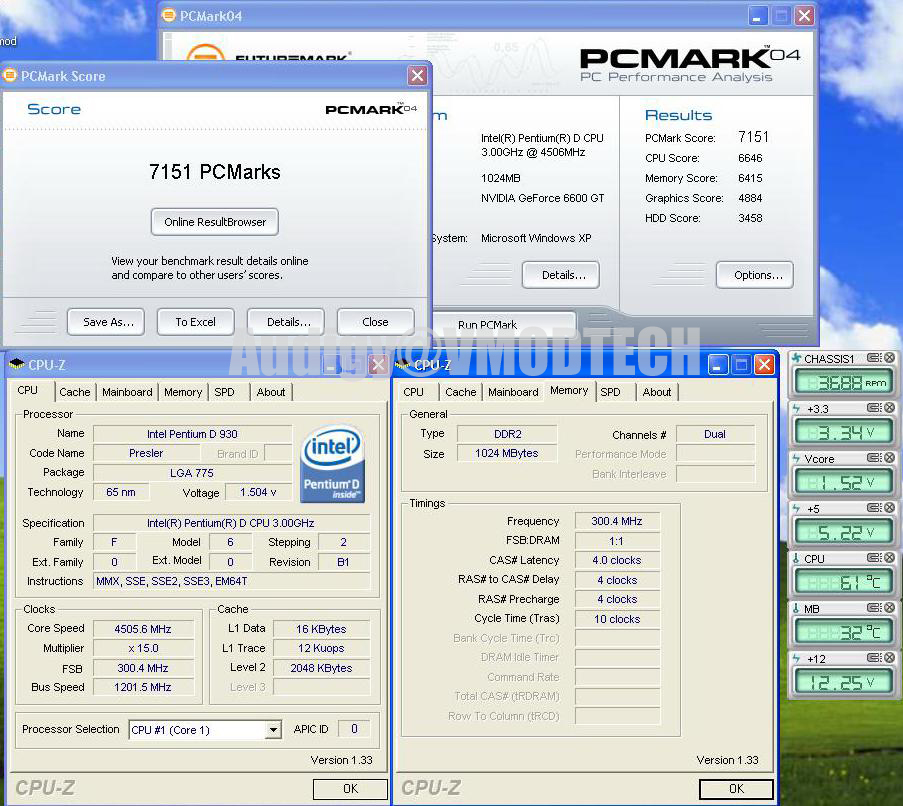Click the PCMark Score window title icon
Screen dimensions: 903x806
(x=10, y=75)
